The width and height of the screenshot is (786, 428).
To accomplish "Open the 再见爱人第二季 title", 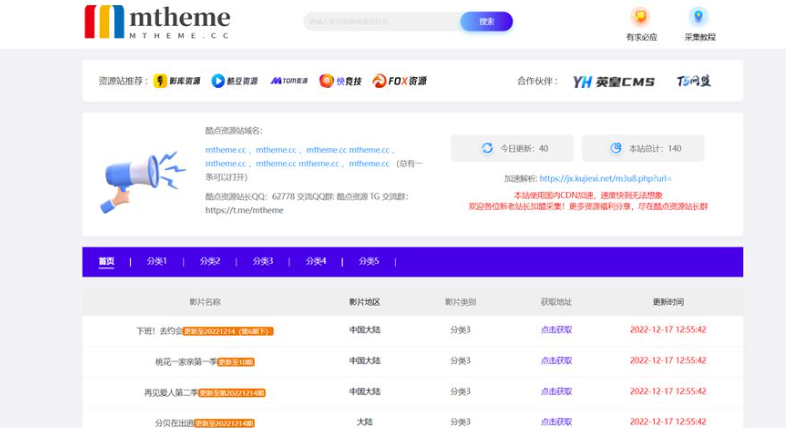I will click(171, 393).
